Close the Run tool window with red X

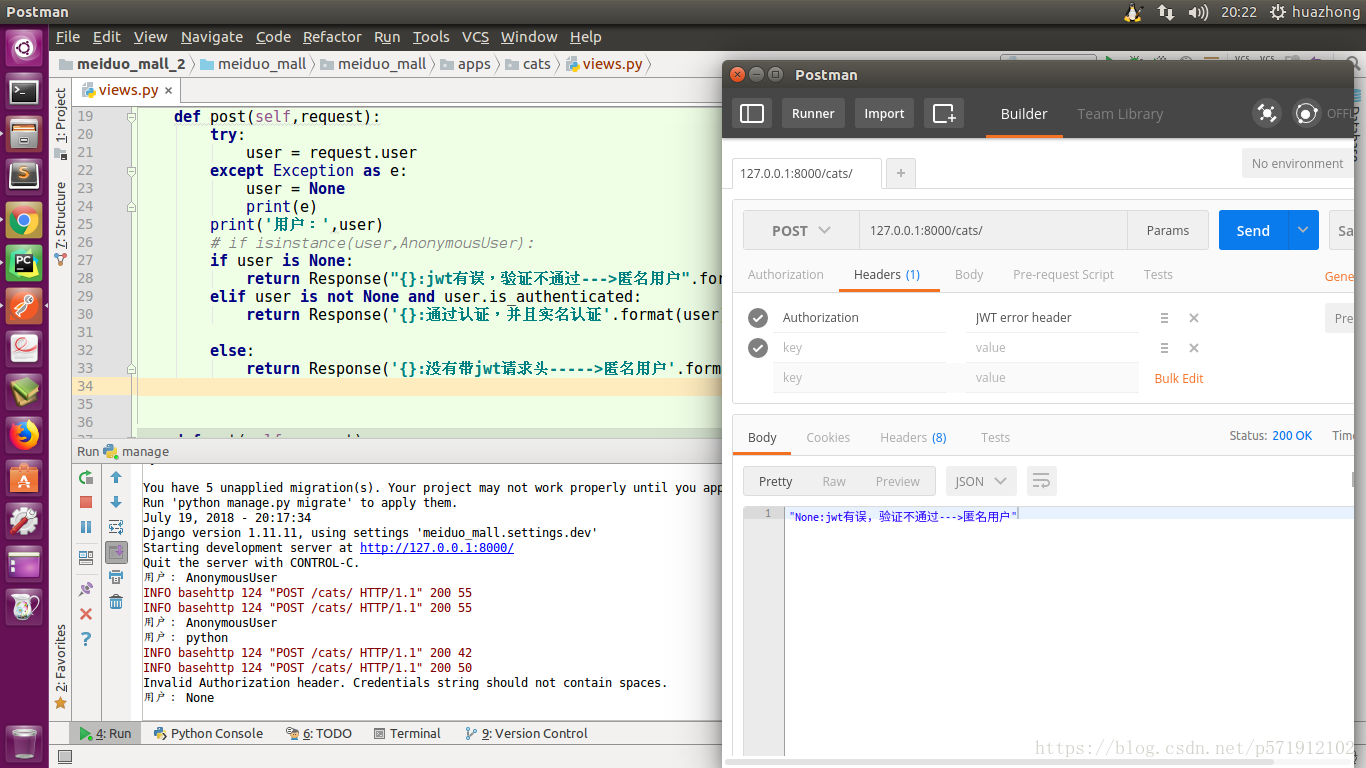point(86,614)
